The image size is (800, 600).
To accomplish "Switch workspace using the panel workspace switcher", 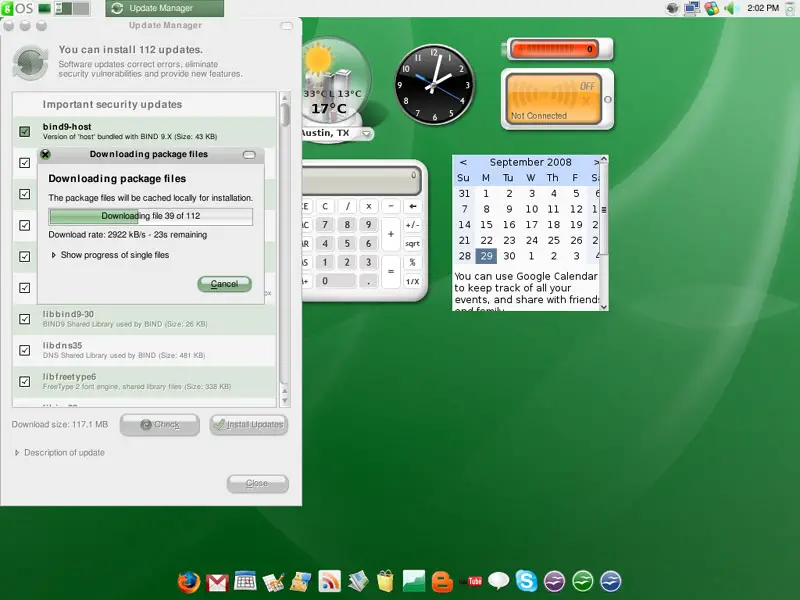I will click(72, 8).
